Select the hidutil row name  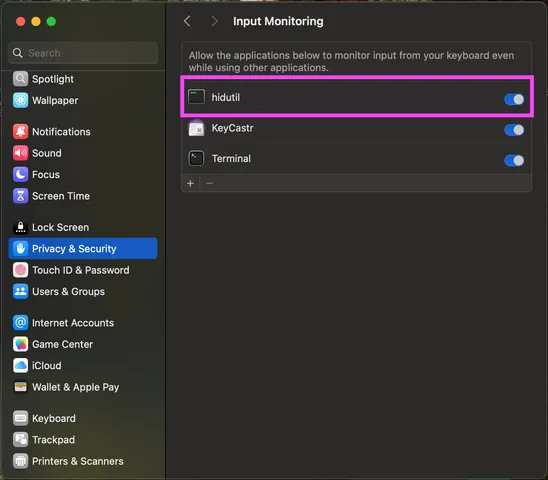pyautogui.click(x=226, y=97)
